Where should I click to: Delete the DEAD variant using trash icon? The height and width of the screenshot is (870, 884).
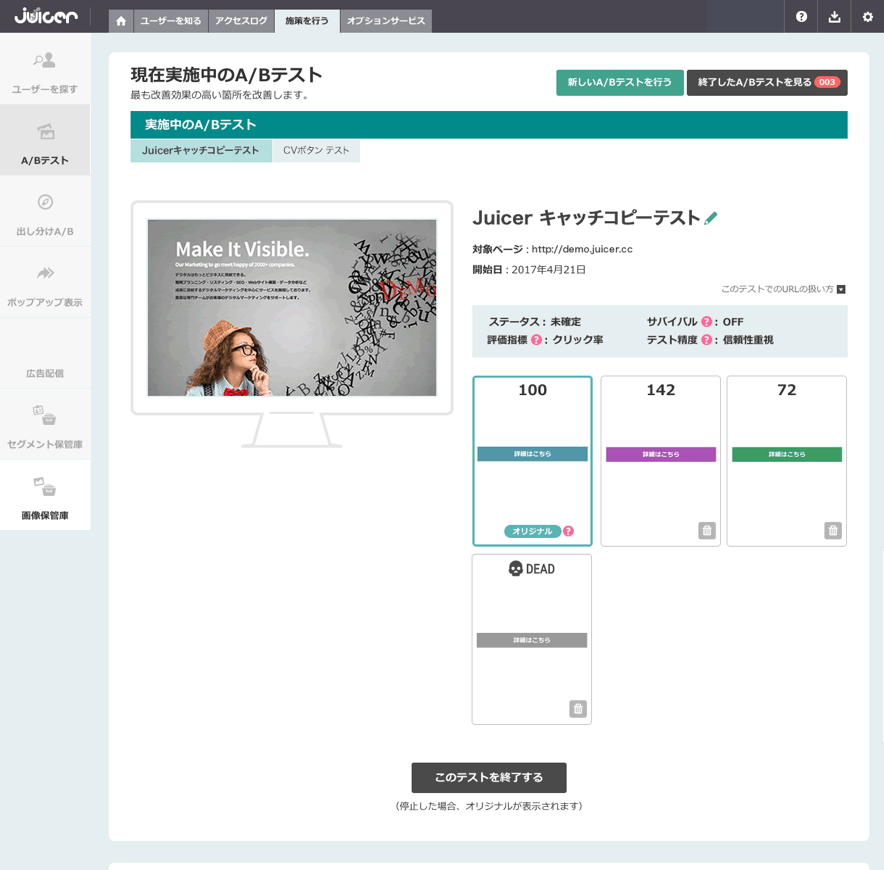pos(578,709)
